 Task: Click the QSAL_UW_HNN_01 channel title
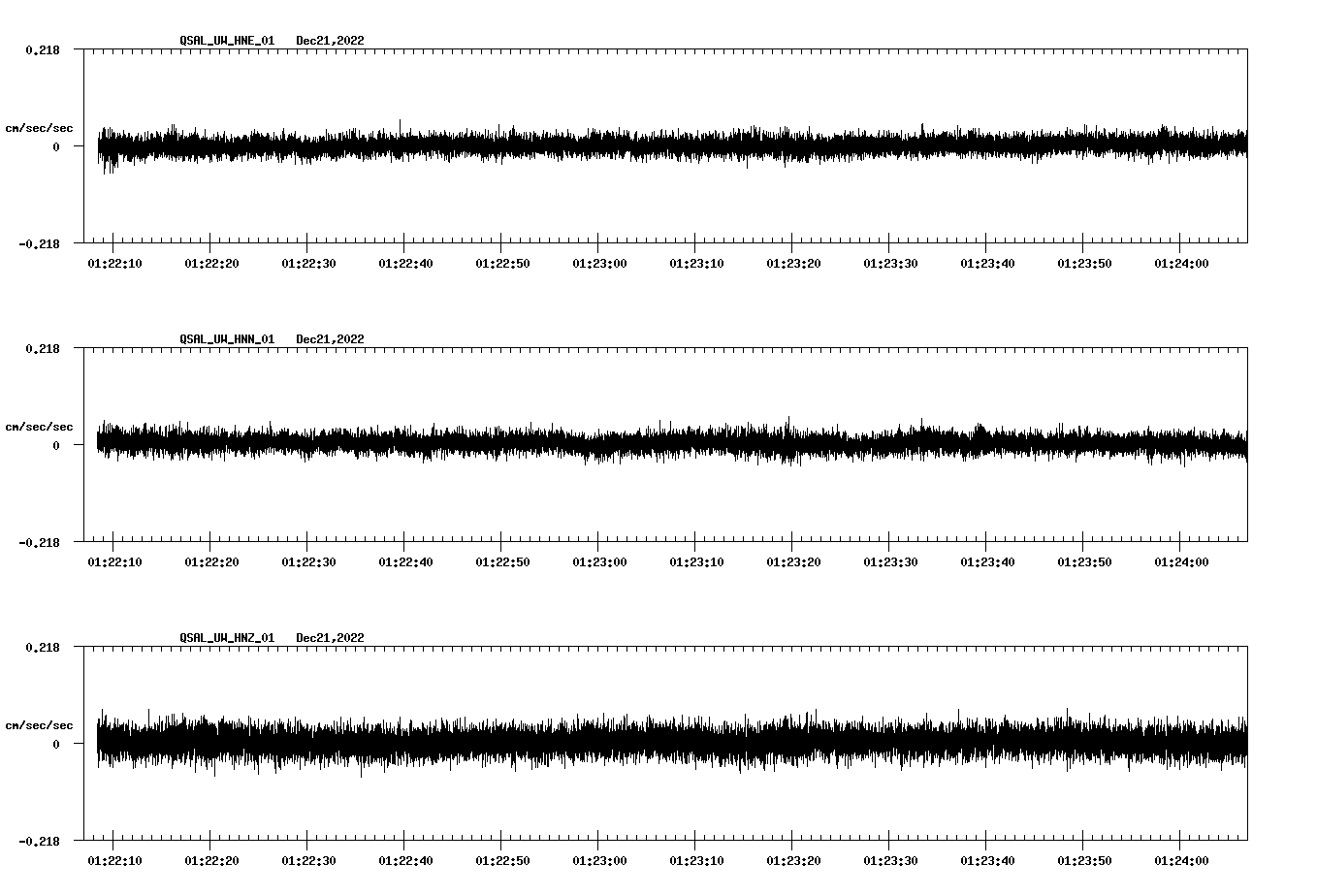point(227,339)
